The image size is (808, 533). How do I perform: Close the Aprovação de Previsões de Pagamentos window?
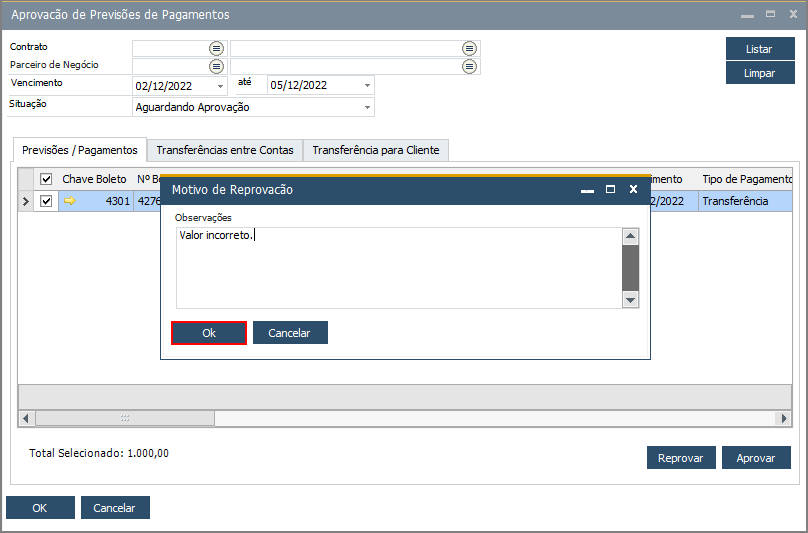coord(793,14)
